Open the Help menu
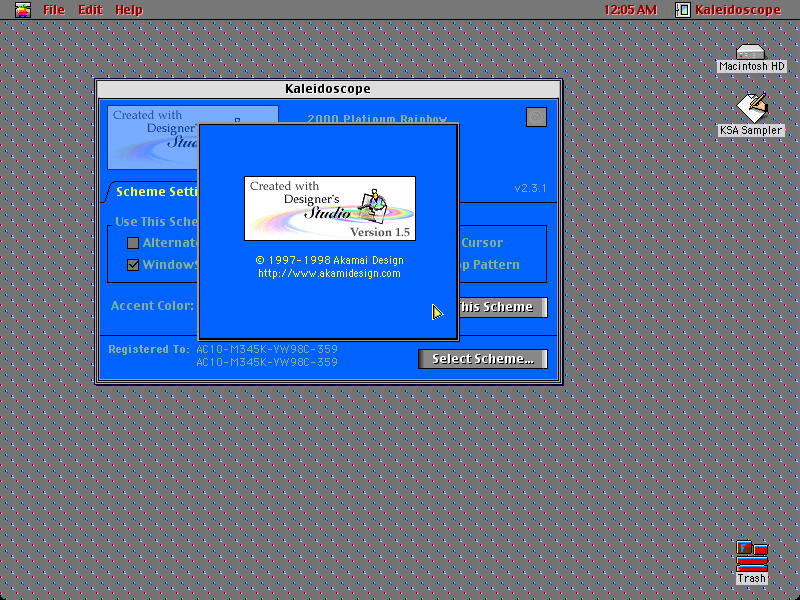800x600 pixels. tap(129, 10)
